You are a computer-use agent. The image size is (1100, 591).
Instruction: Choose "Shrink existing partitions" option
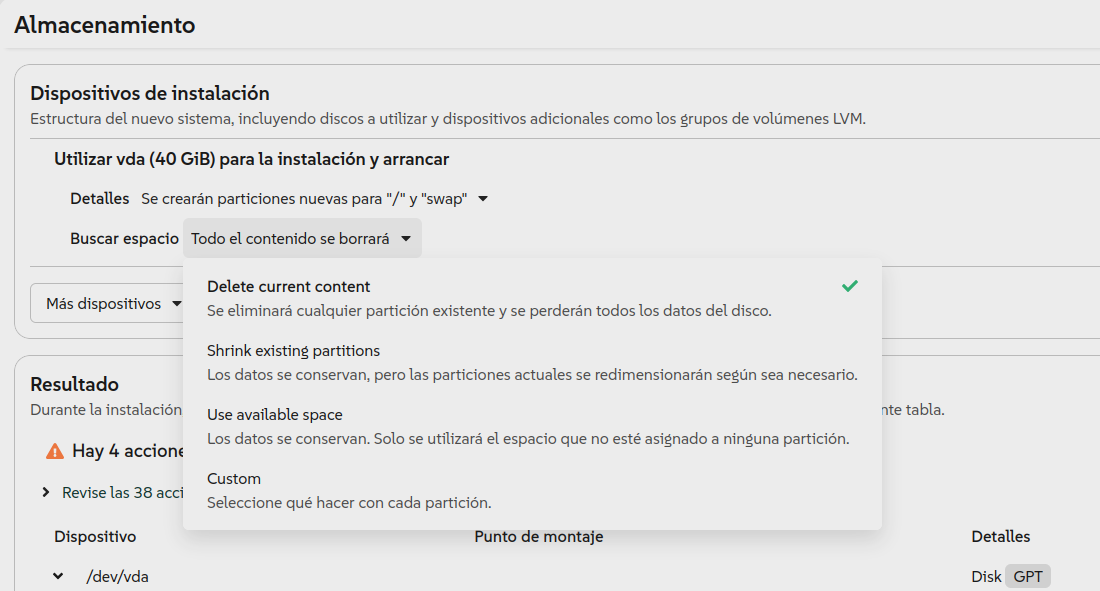click(293, 351)
